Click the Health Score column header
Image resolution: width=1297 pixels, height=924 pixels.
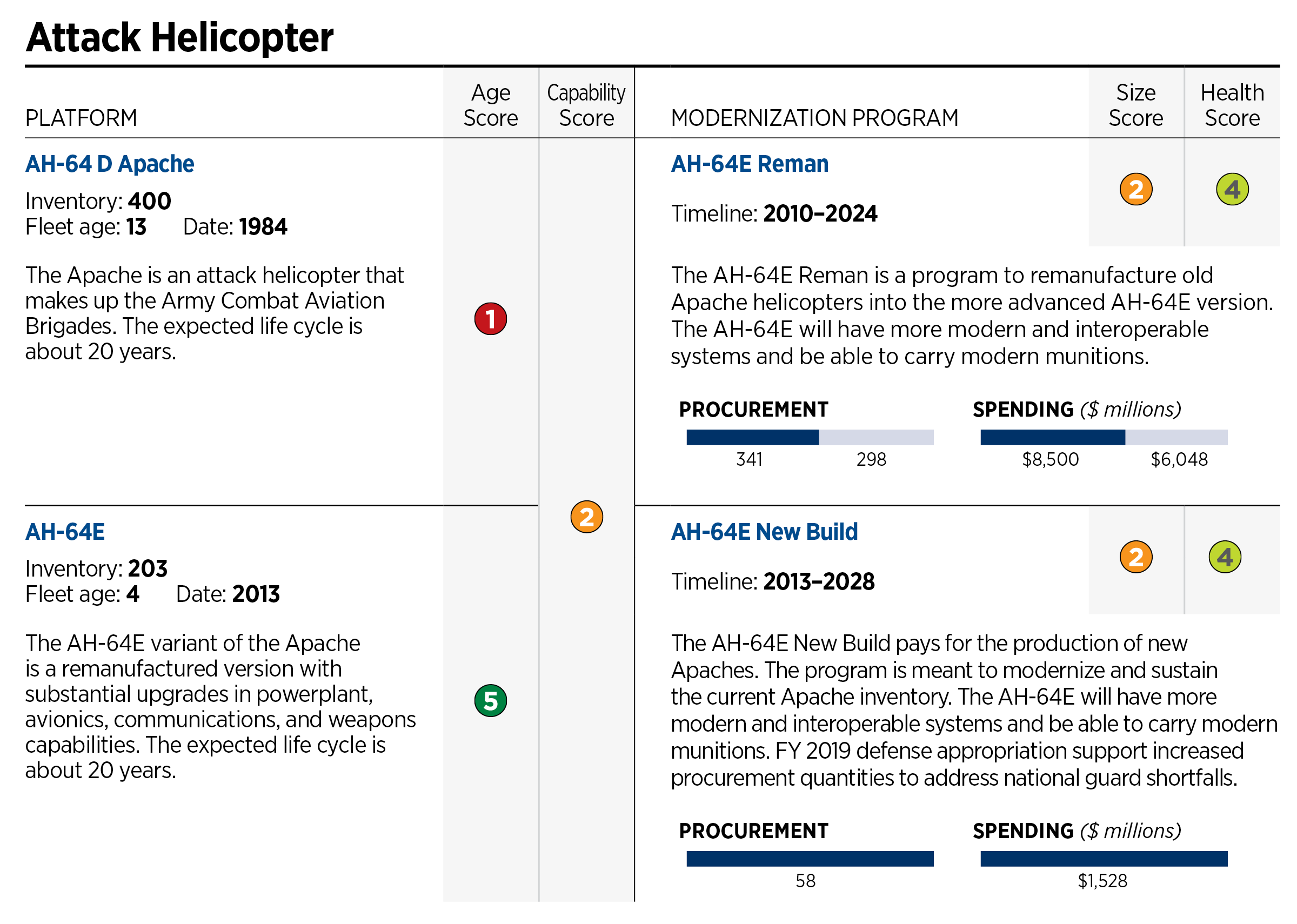click(x=1232, y=105)
